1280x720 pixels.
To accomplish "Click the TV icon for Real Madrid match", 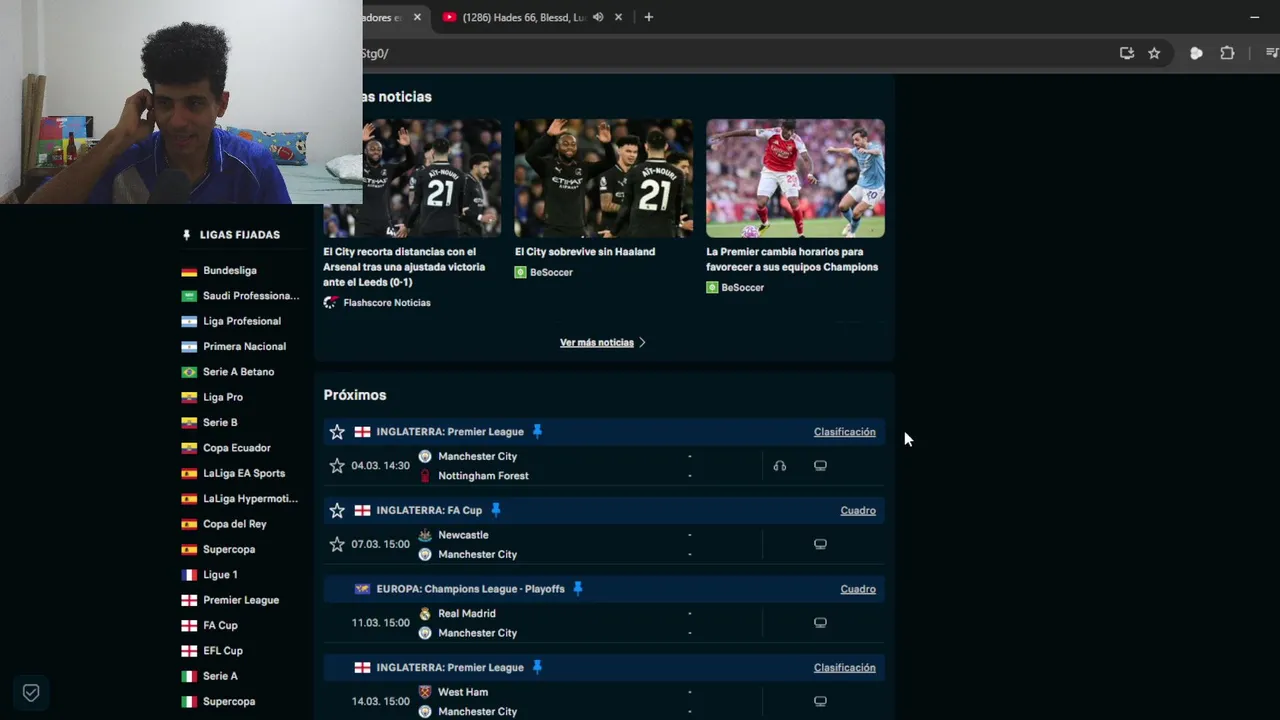I will [820, 622].
